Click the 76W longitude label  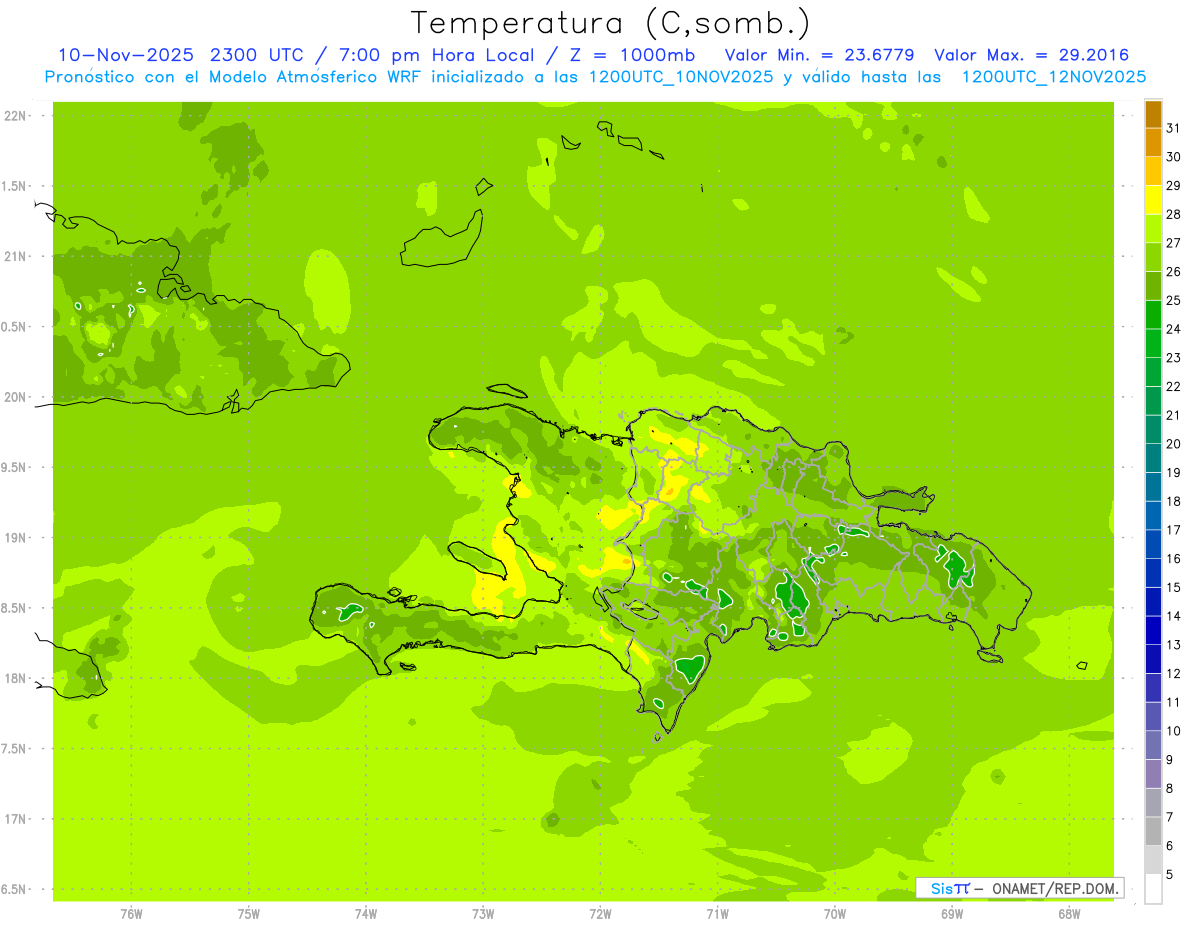[131, 914]
